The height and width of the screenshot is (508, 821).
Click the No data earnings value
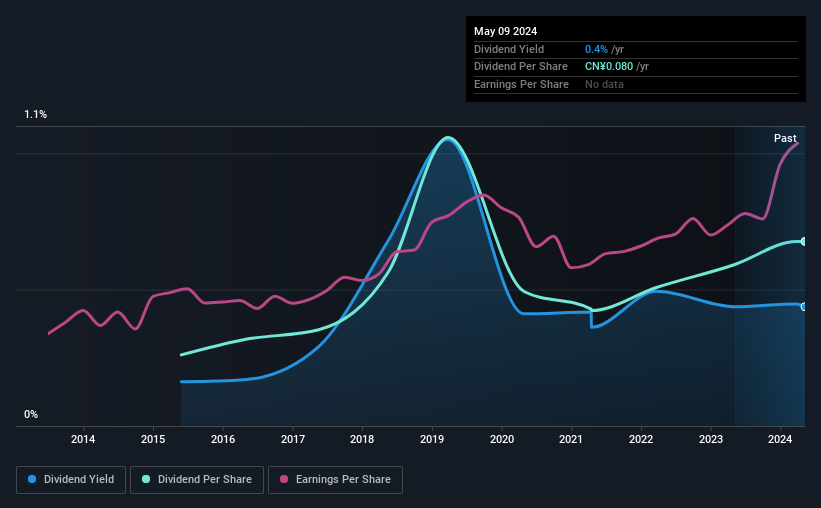click(604, 84)
